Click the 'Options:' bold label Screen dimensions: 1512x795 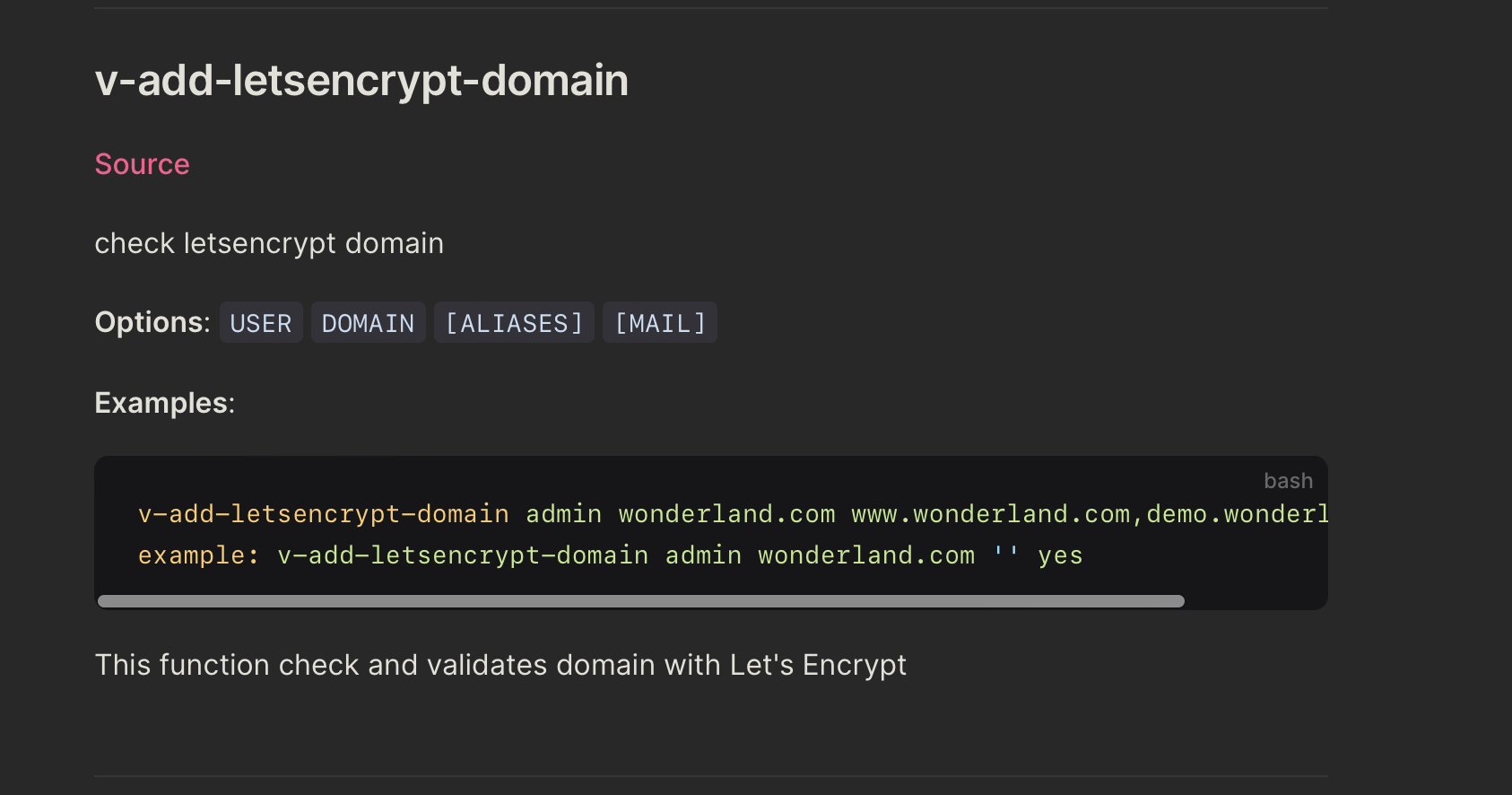[152, 322]
